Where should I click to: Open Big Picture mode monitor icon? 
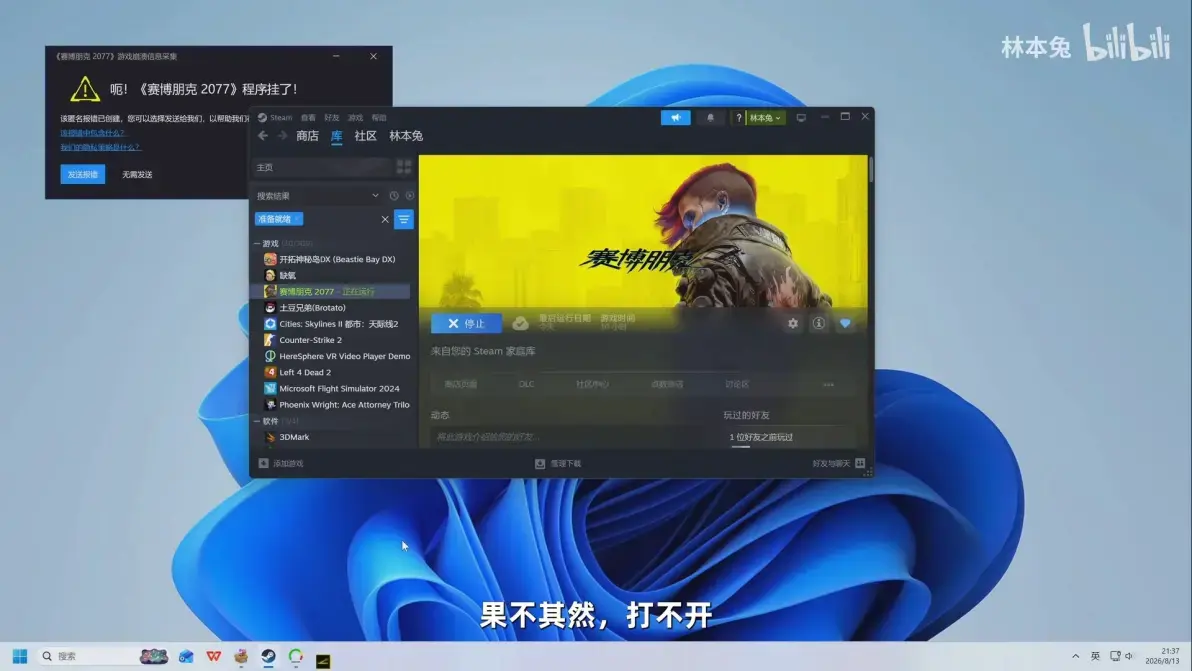click(x=801, y=118)
